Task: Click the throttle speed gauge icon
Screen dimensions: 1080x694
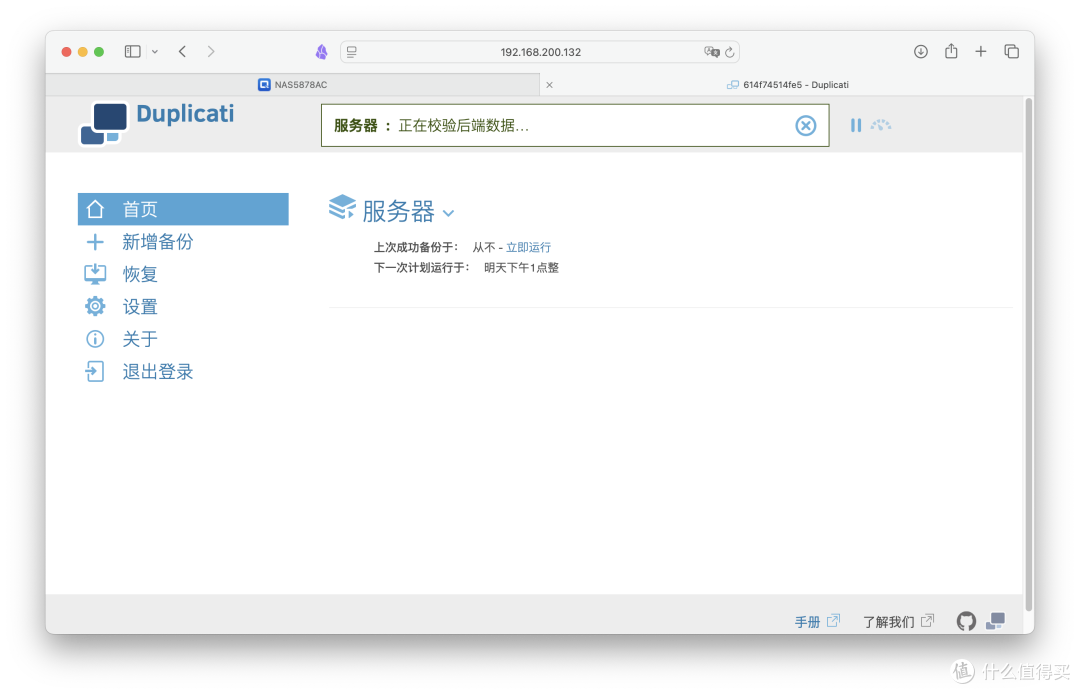Action: (x=881, y=125)
